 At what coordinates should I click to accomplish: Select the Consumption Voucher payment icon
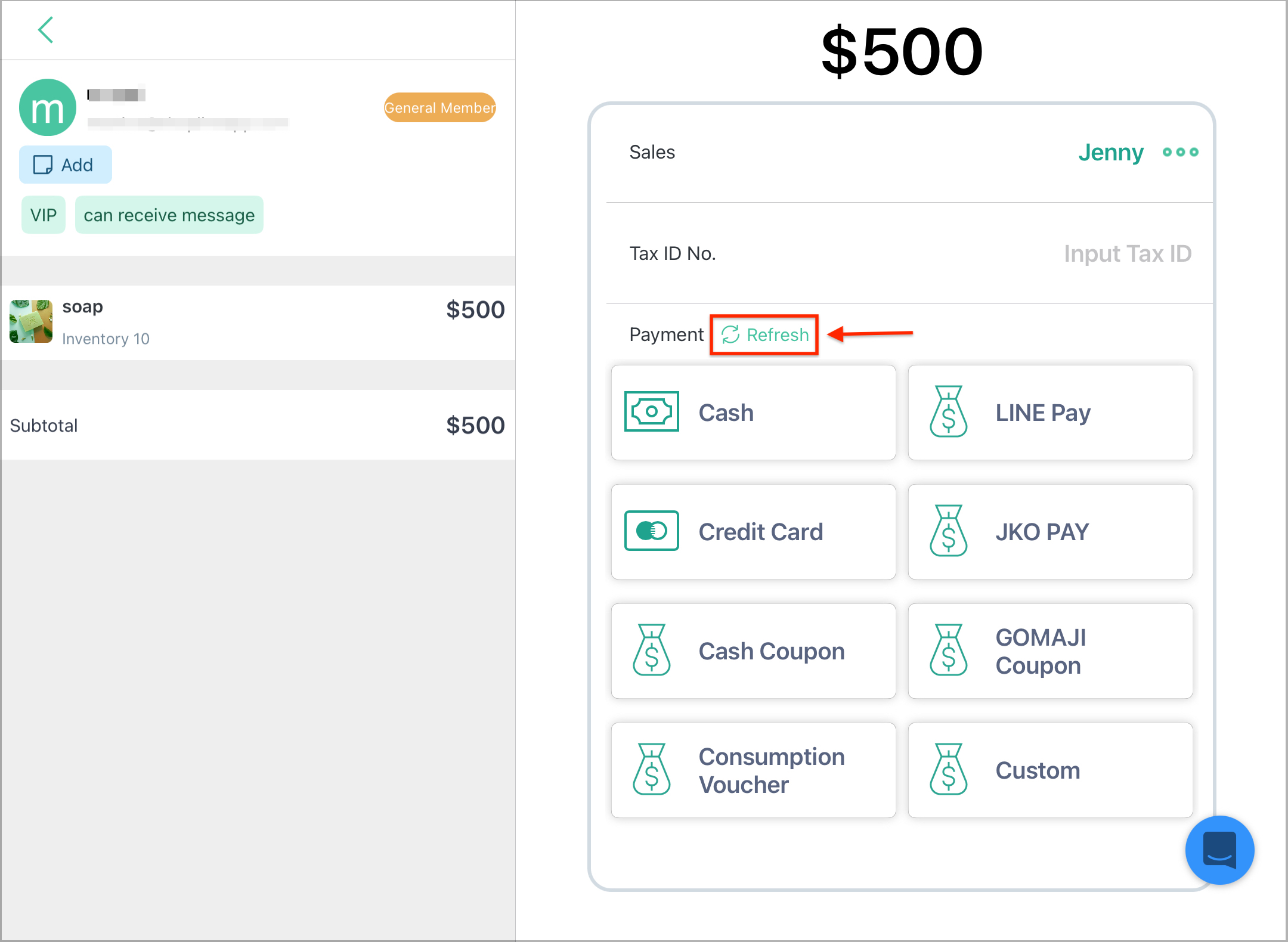click(650, 770)
